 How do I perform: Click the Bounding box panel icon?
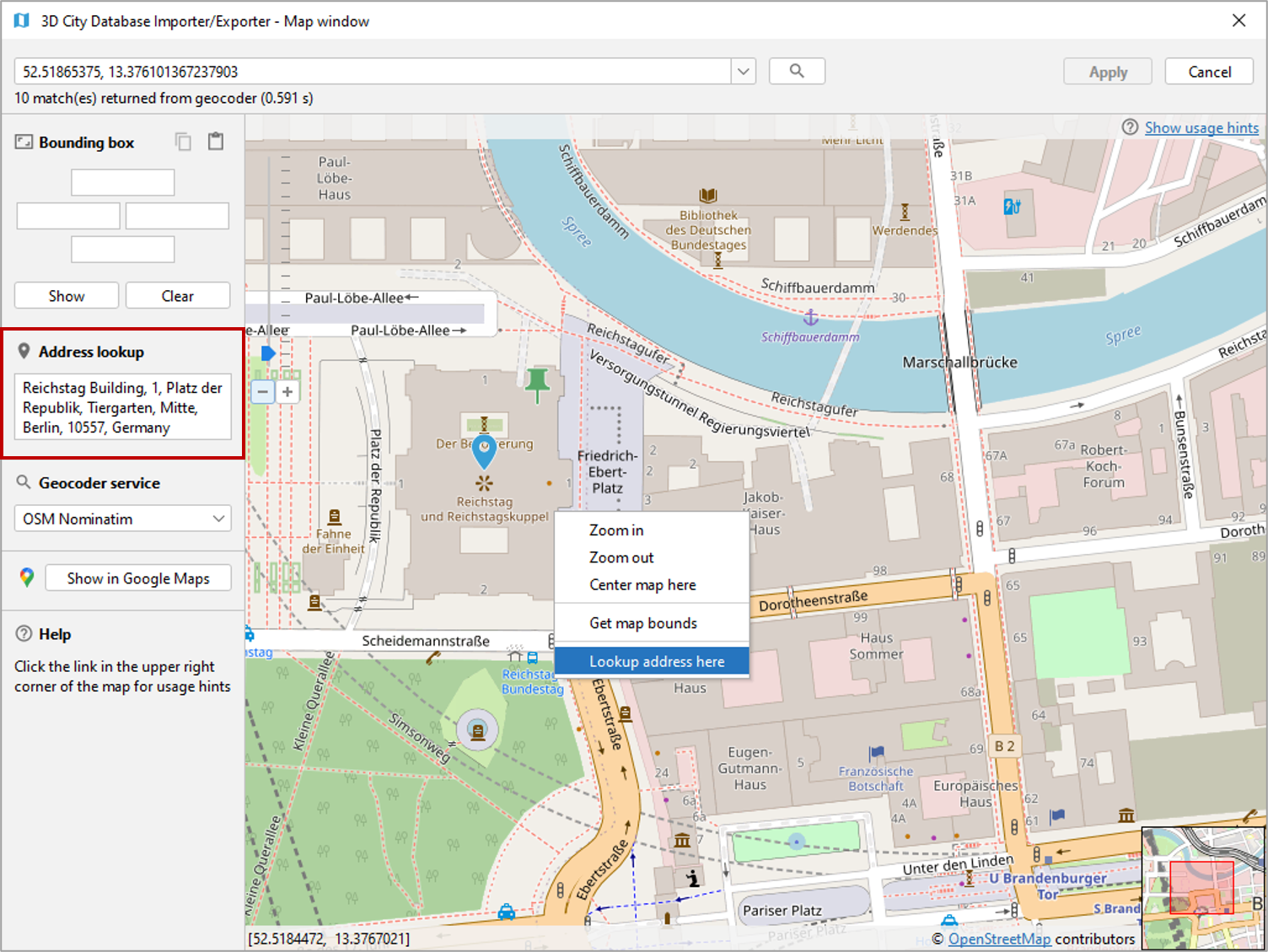pyautogui.click(x=24, y=142)
